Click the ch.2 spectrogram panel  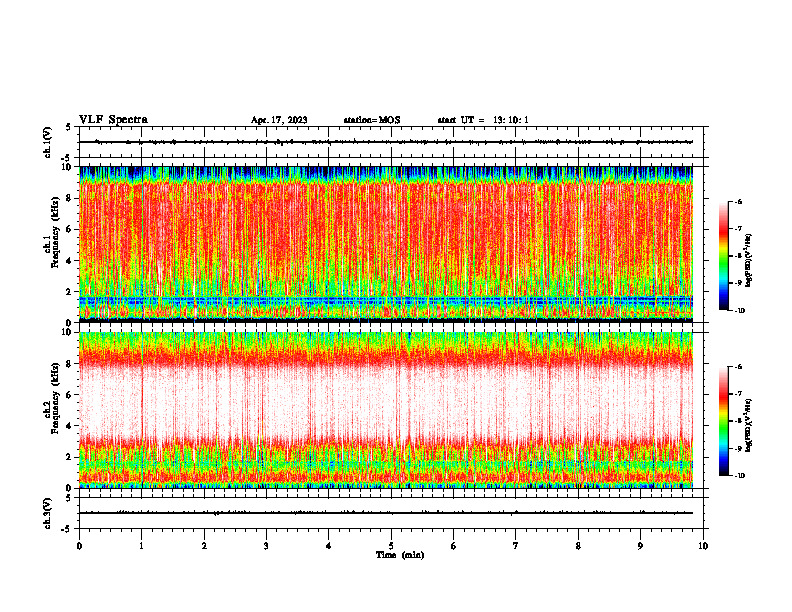(x=386, y=410)
